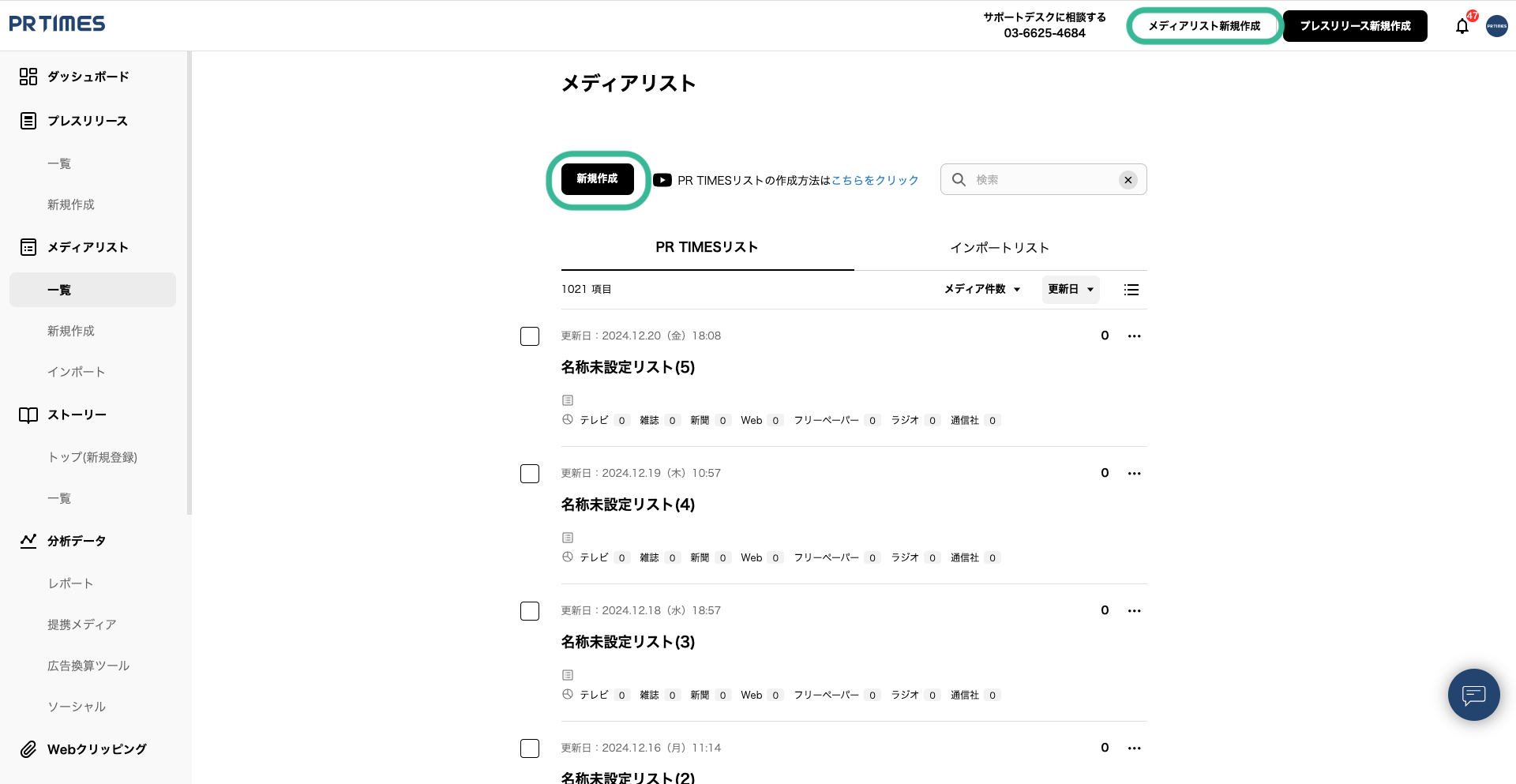Check the box for 名称未設定リスト(3)
The image size is (1516, 784).
point(530,611)
